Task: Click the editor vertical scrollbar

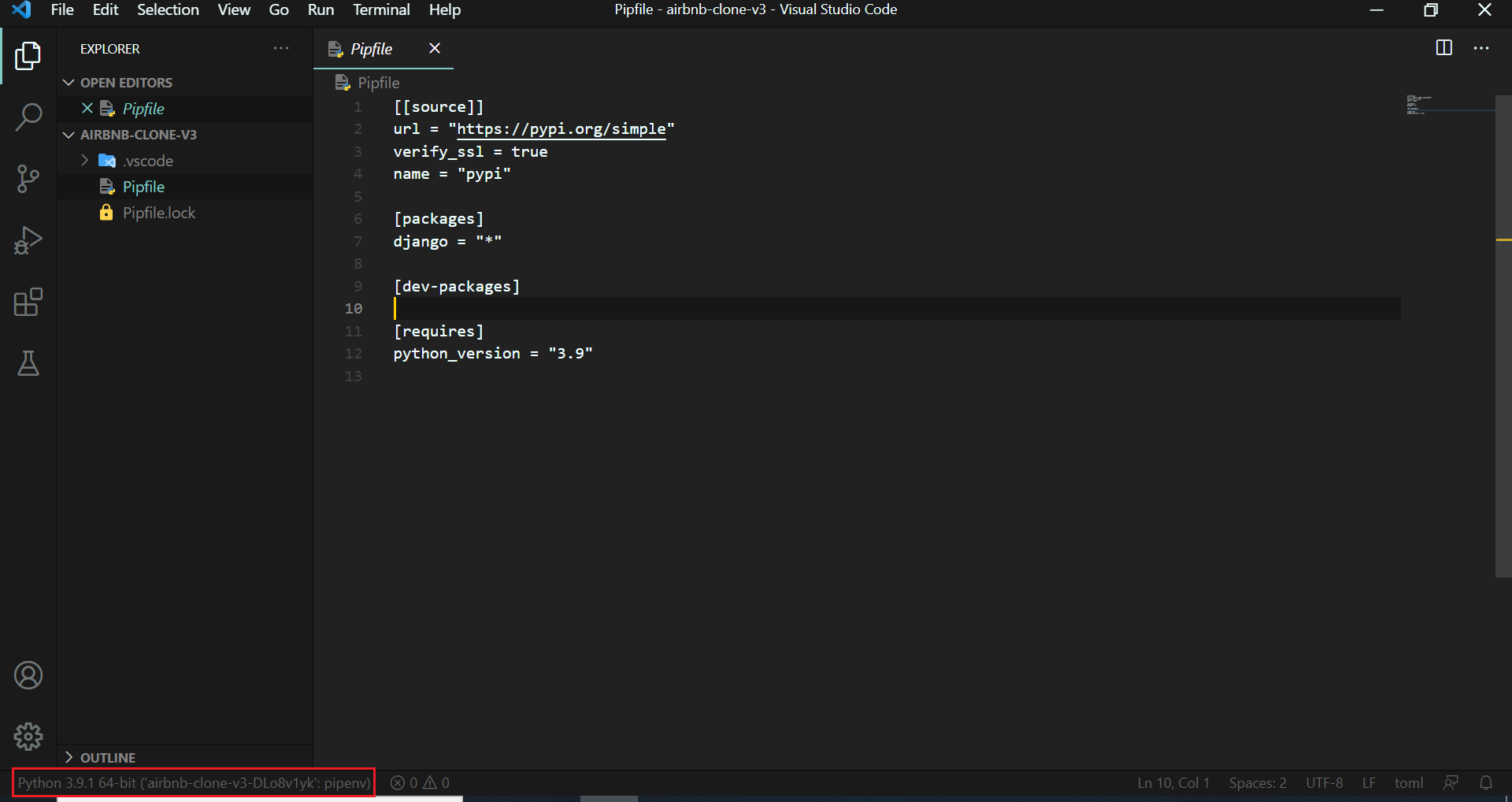Action: pyautogui.click(x=1503, y=336)
